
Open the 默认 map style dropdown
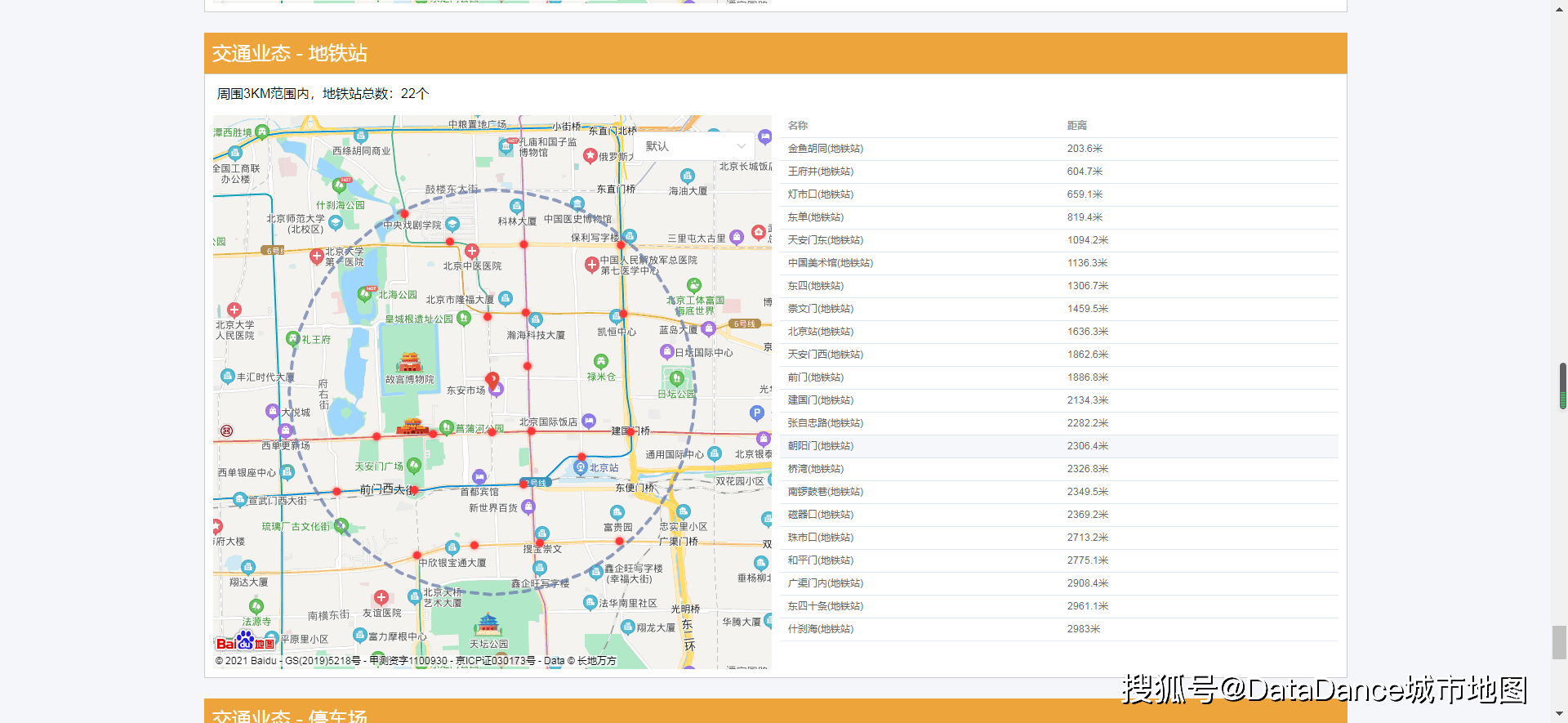[x=695, y=146]
